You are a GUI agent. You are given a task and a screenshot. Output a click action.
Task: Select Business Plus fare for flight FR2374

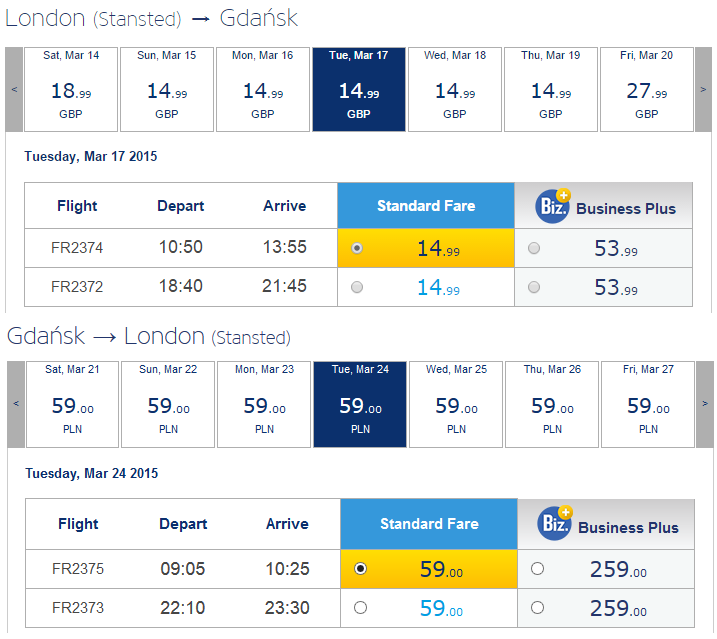click(x=534, y=248)
